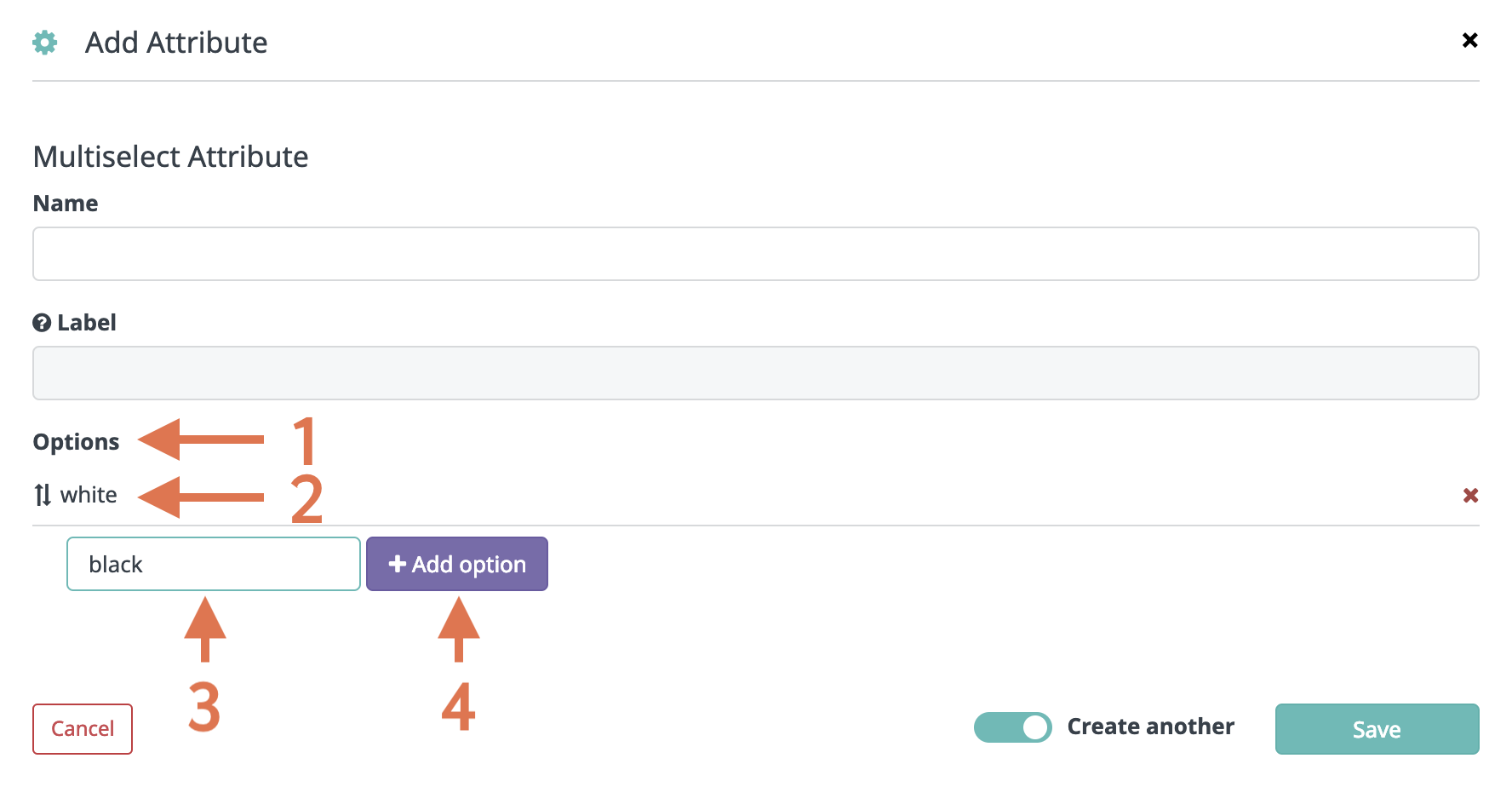Click the reorder arrows icon next to white
The width and height of the screenshot is (1512, 787).
coord(43,495)
